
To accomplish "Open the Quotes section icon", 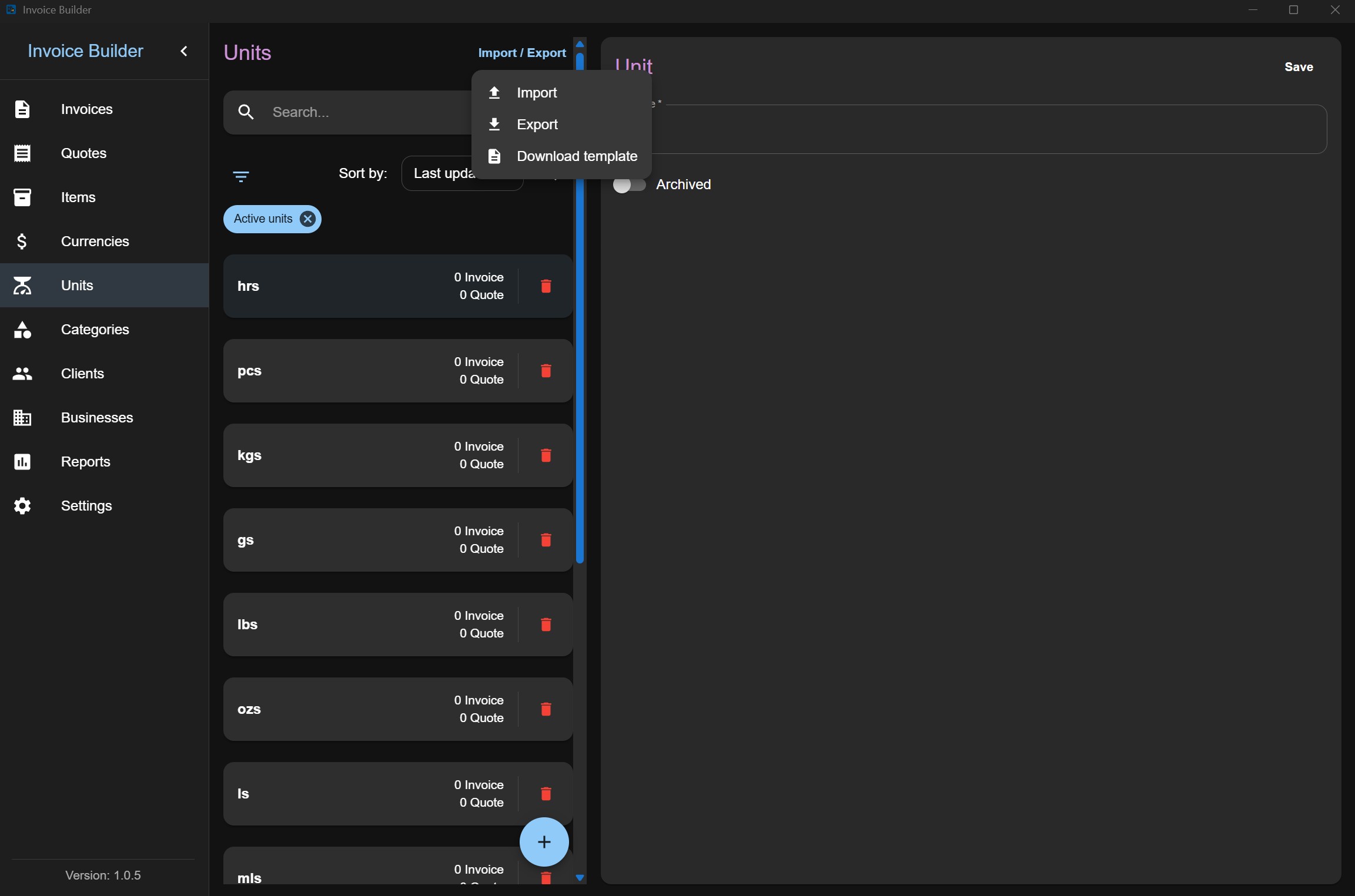I will pyautogui.click(x=22, y=153).
